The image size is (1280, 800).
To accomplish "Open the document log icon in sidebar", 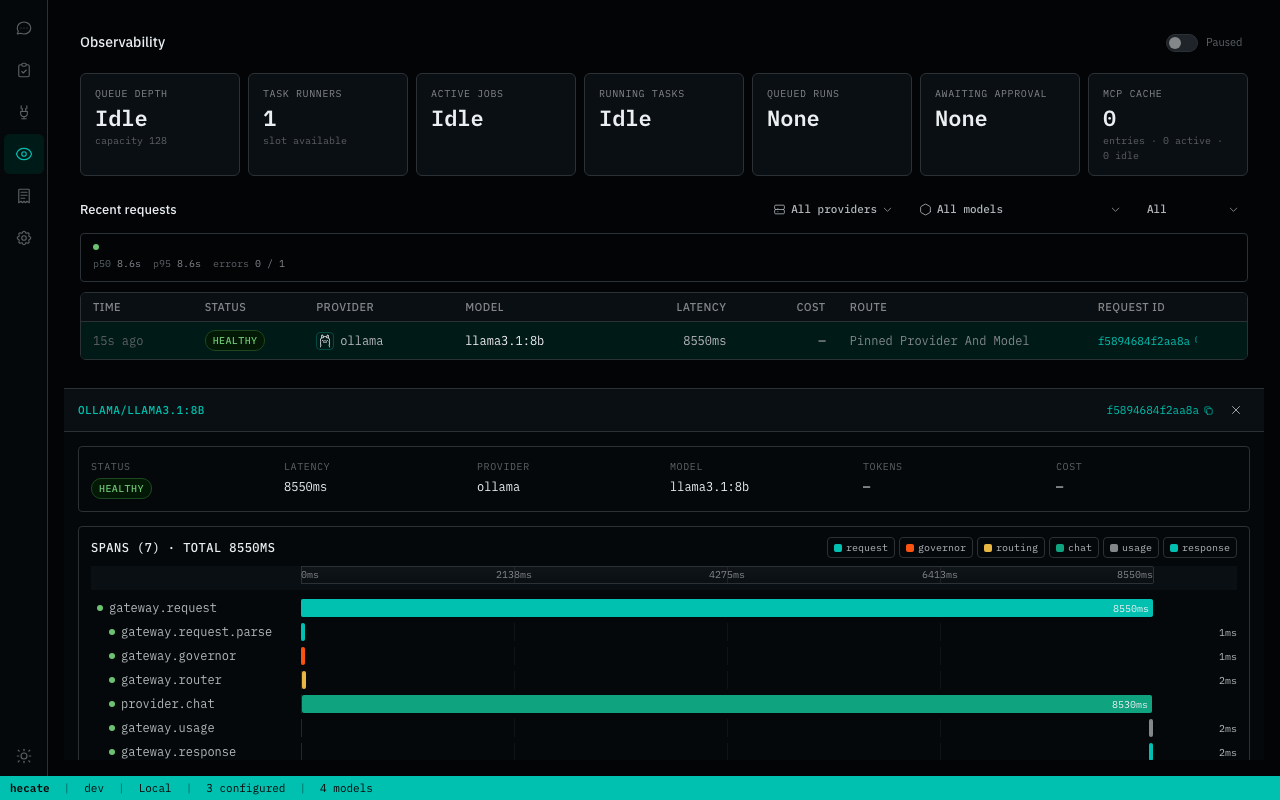I will pos(24,196).
